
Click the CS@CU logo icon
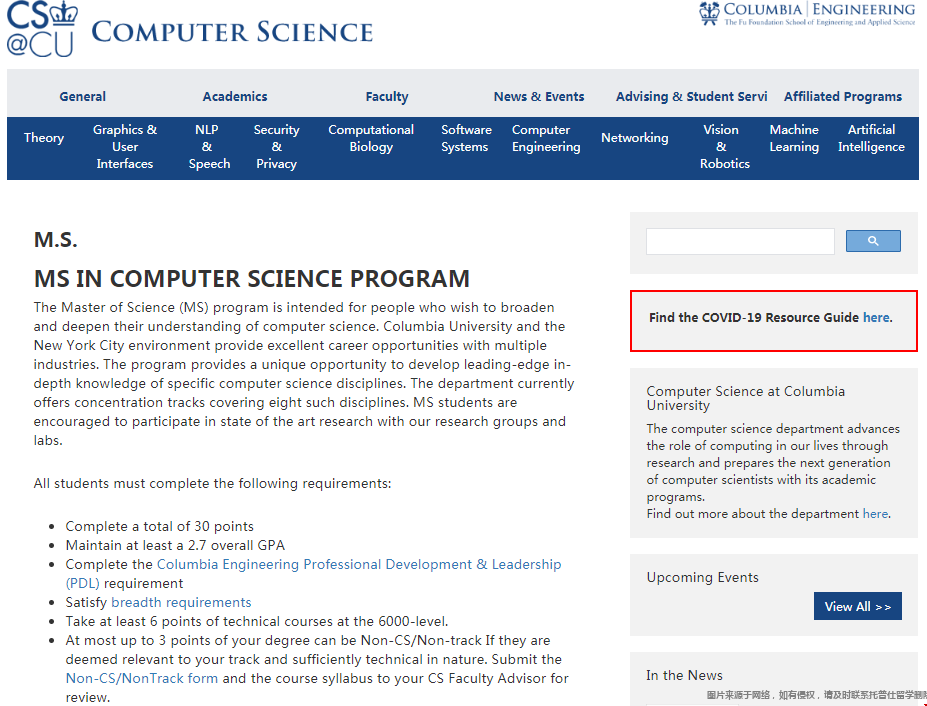42,28
